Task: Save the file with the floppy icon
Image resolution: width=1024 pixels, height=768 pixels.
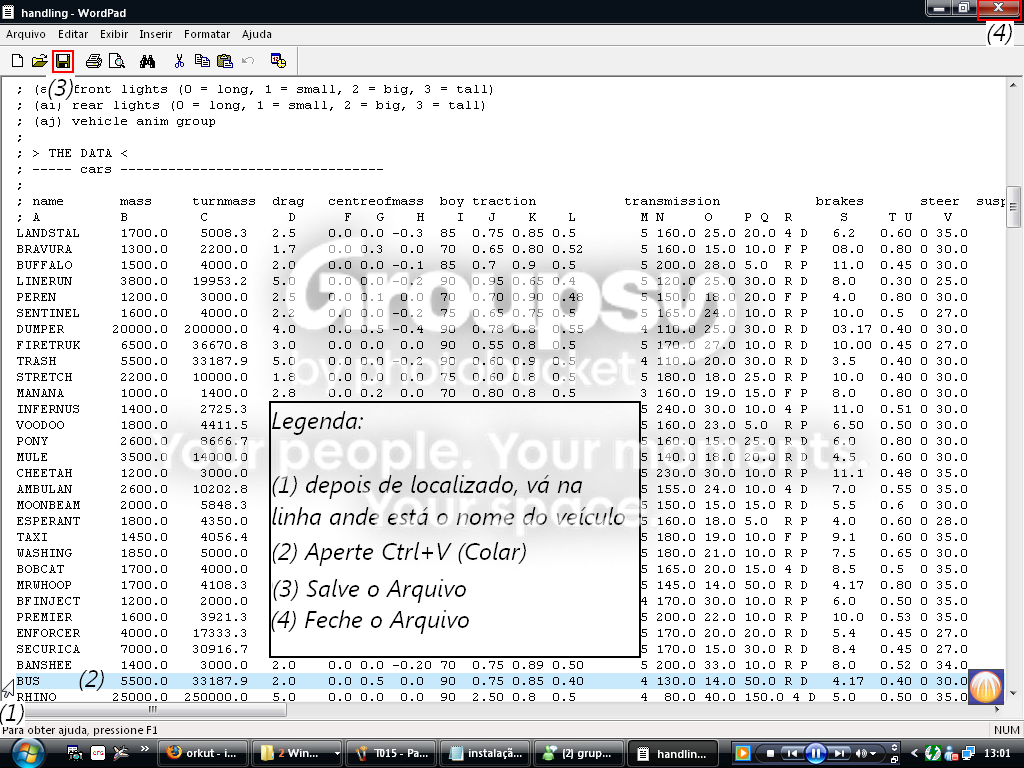Action: point(63,61)
